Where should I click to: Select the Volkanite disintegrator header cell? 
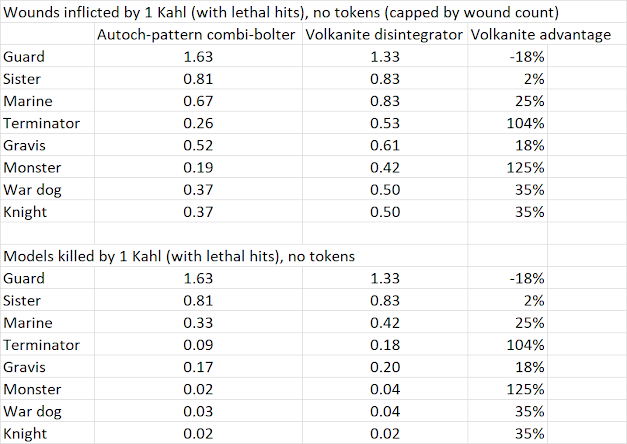click(385, 34)
